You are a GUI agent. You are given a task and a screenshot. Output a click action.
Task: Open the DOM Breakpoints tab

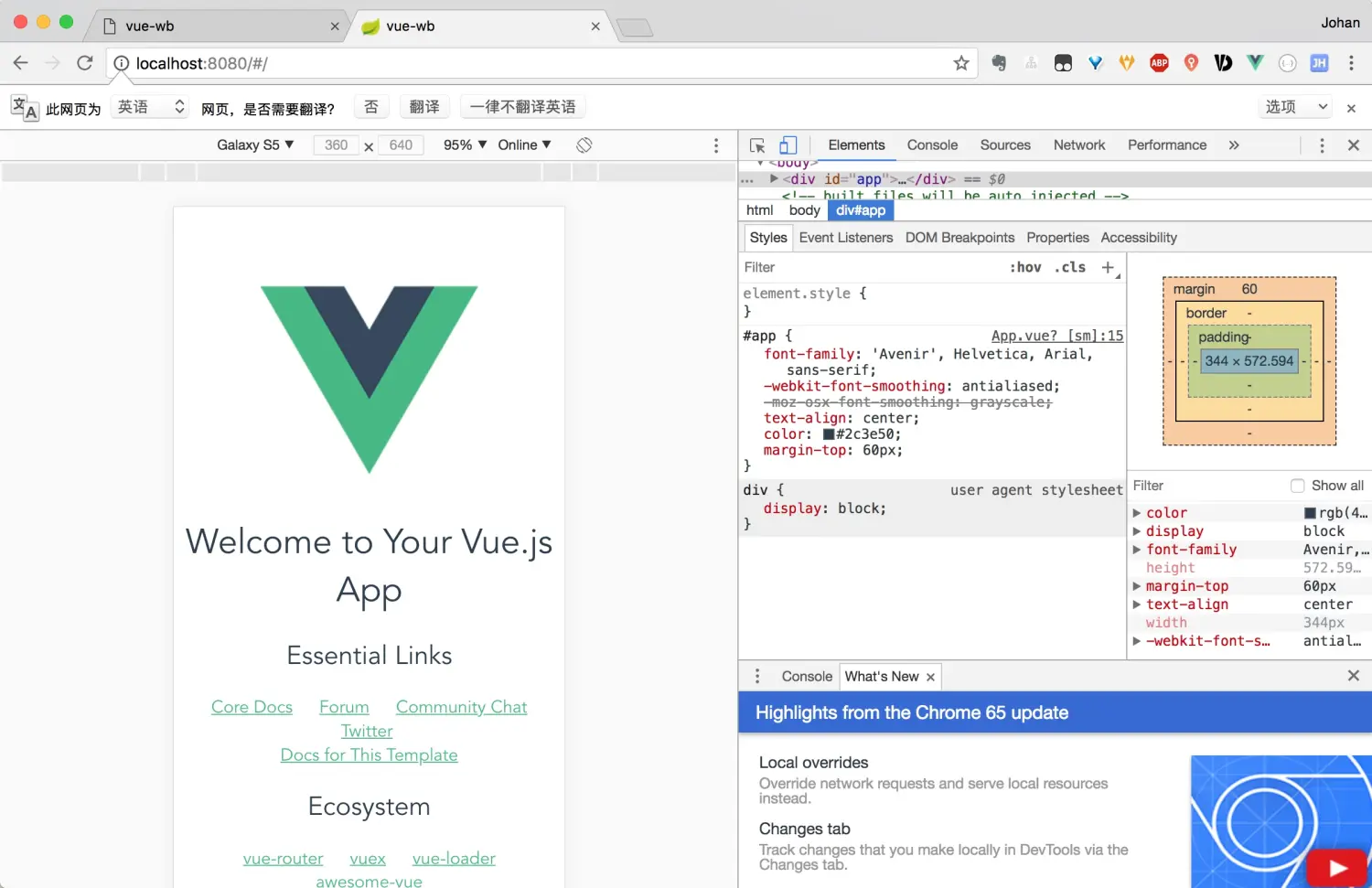pos(959,238)
